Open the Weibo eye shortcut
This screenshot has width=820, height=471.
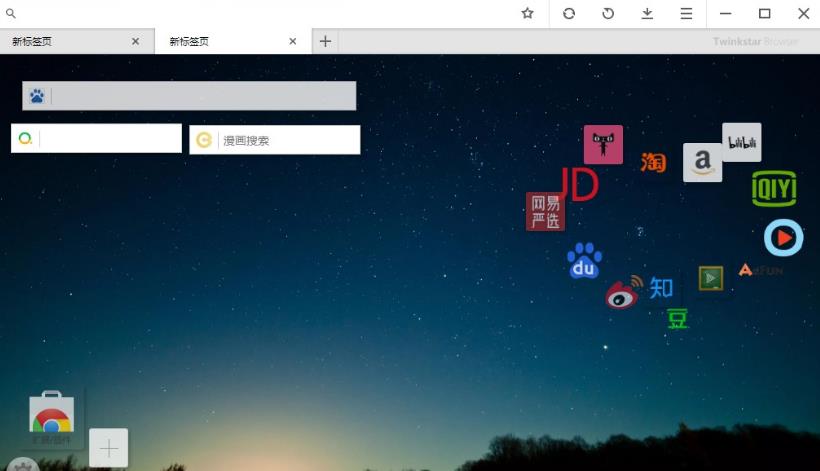(x=623, y=292)
